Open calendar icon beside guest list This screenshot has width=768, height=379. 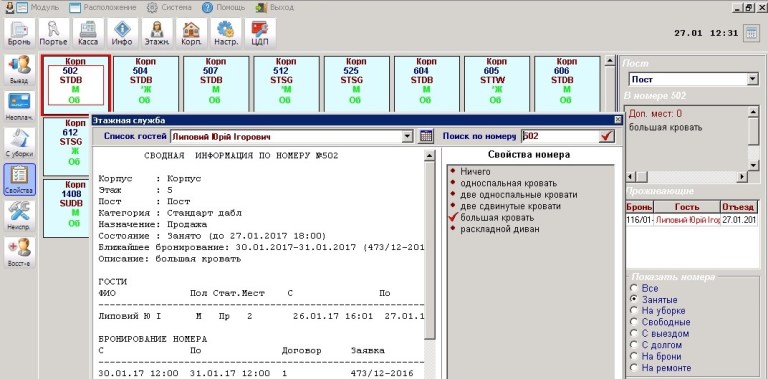point(426,136)
